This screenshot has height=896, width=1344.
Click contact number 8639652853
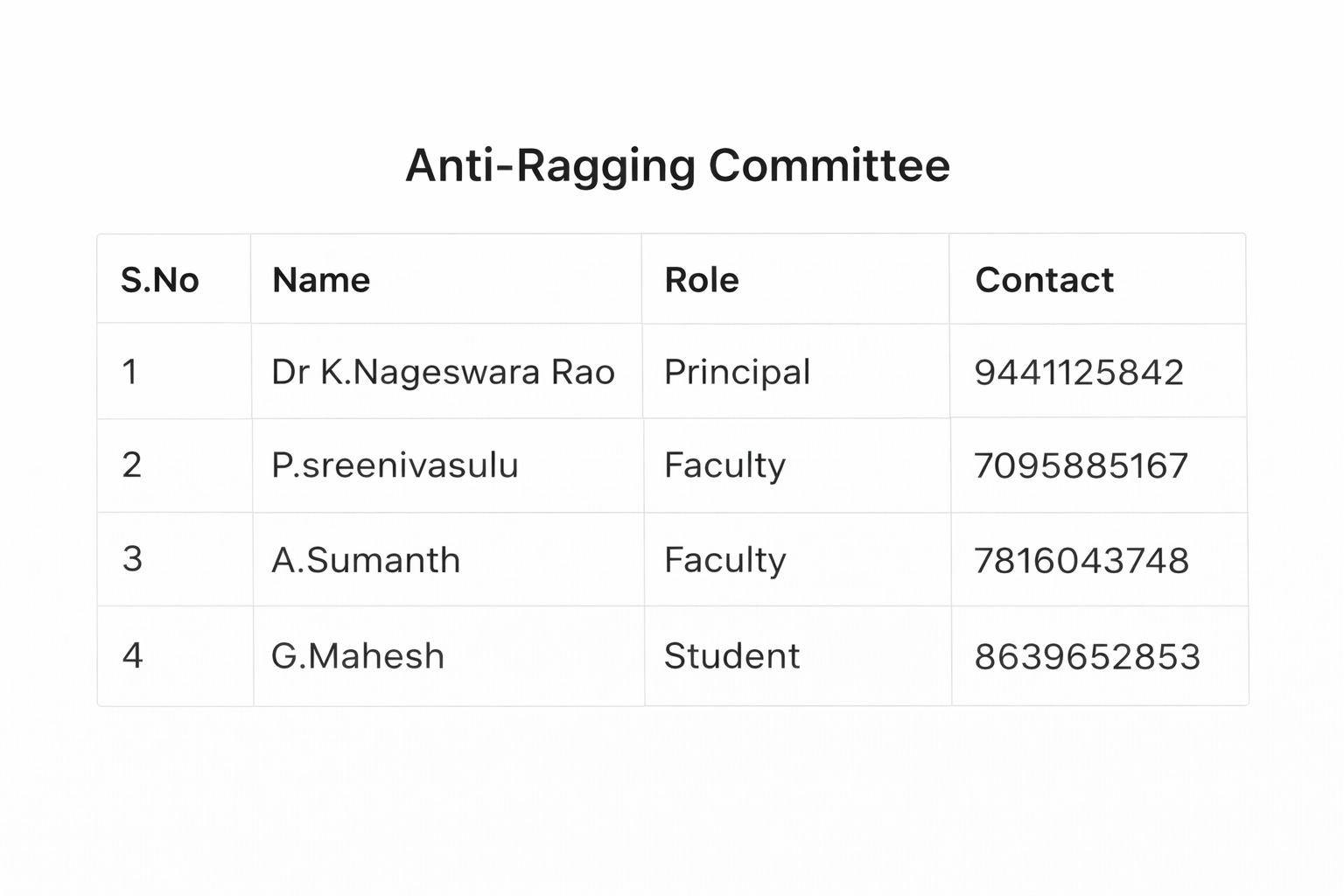(x=1087, y=657)
